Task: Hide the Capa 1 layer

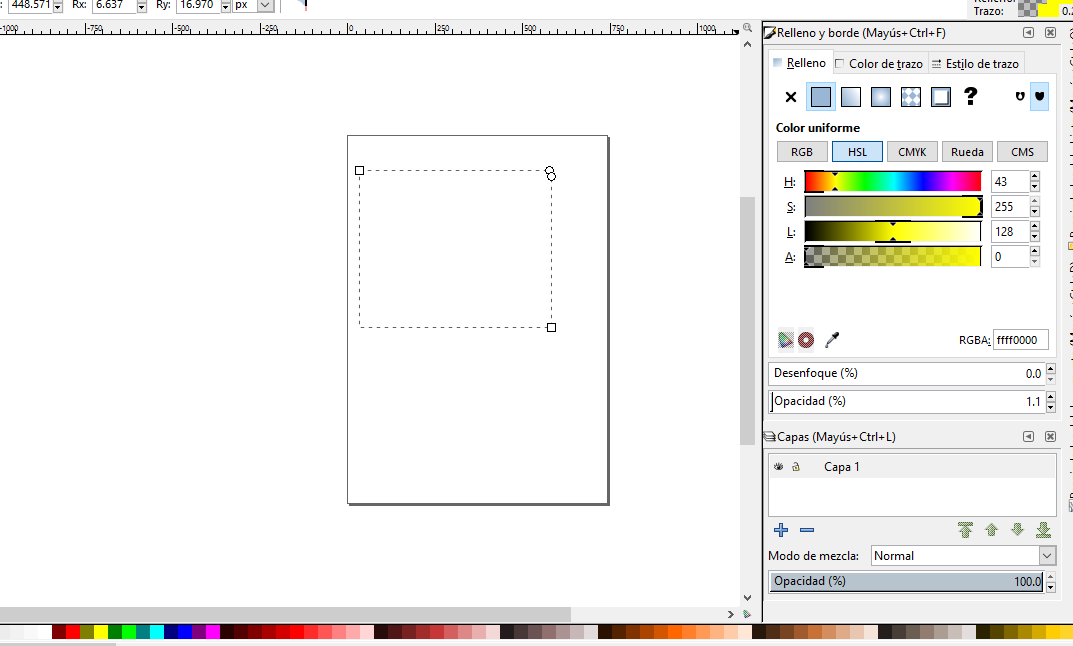Action: (x=778, y=466)
